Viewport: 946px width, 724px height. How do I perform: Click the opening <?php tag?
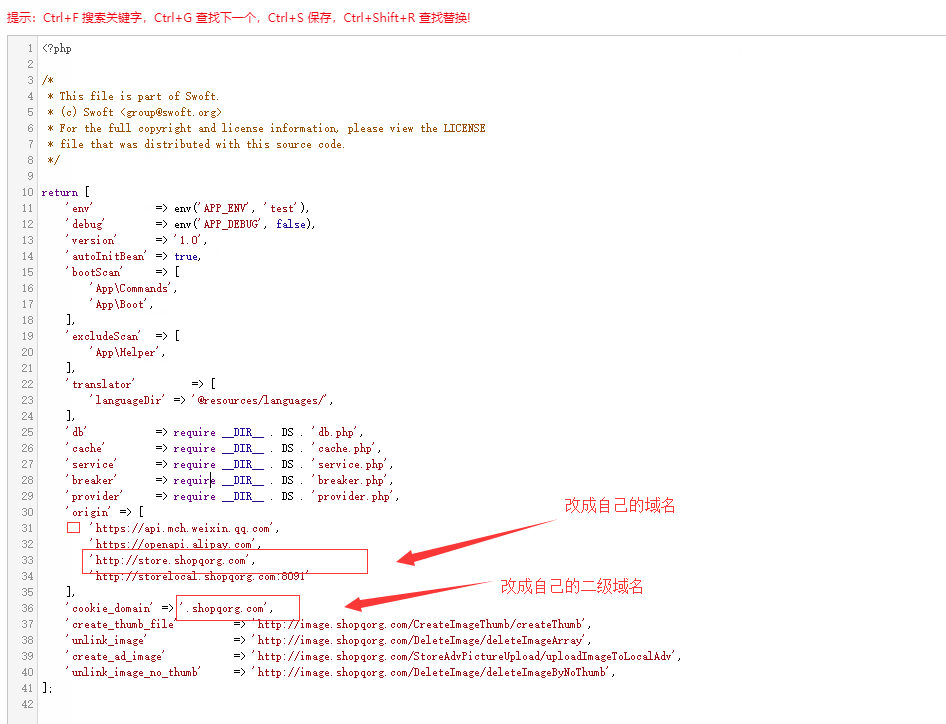point(57,48)
